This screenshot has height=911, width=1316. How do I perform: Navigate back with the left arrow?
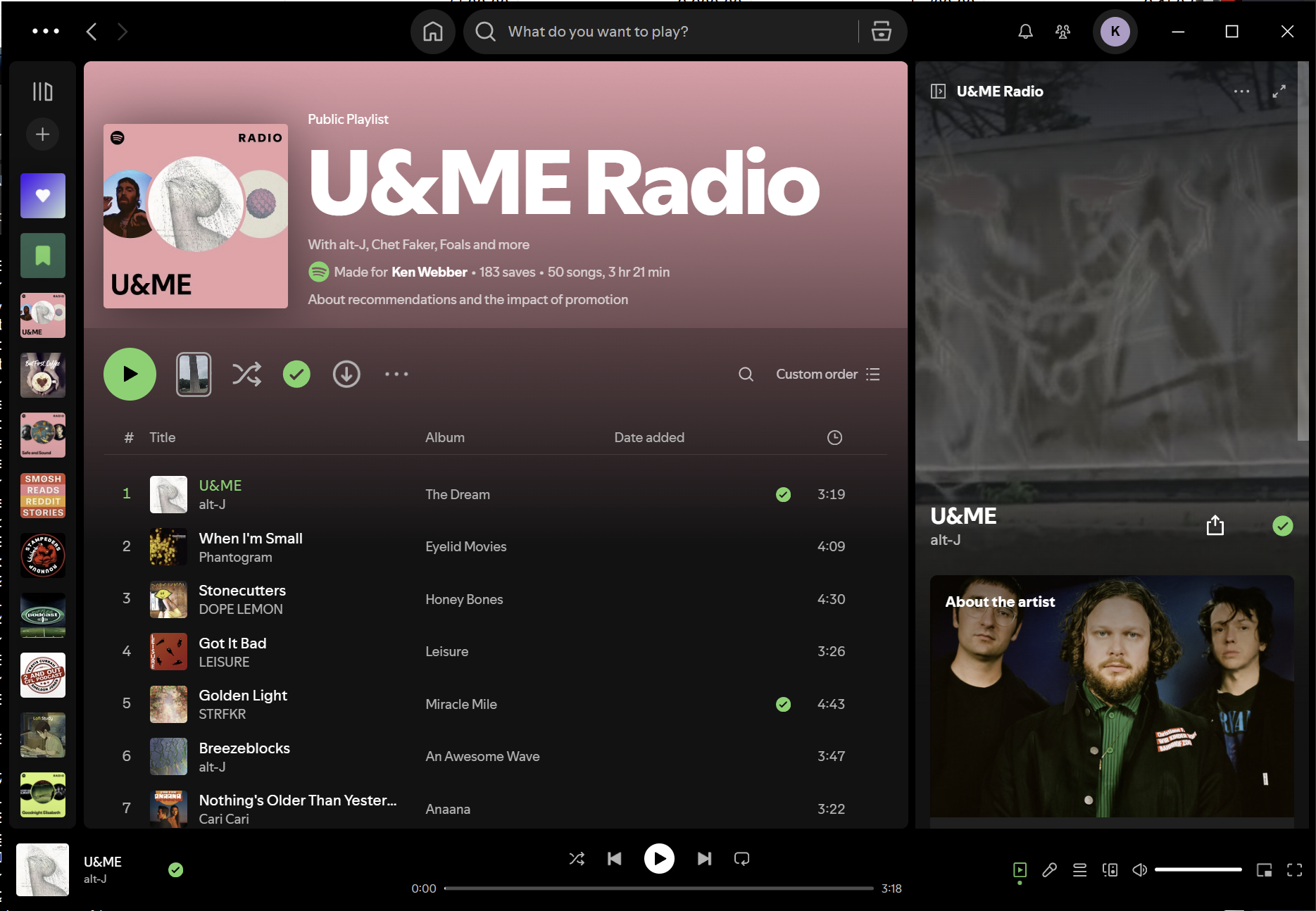tap(92, 32)
